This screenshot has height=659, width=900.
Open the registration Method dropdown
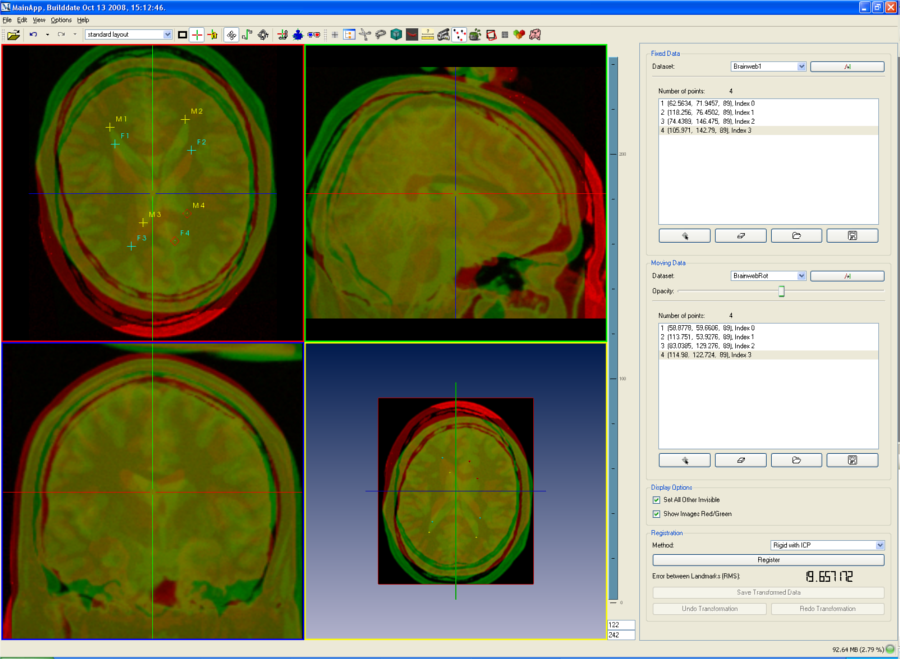pos(880,545)
